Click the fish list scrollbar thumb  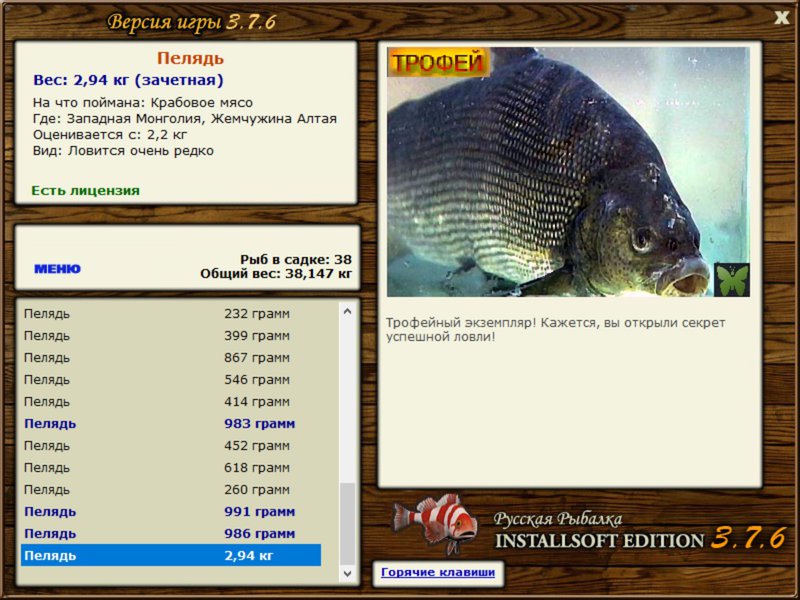pyautogui.click(x=347, y=524)
